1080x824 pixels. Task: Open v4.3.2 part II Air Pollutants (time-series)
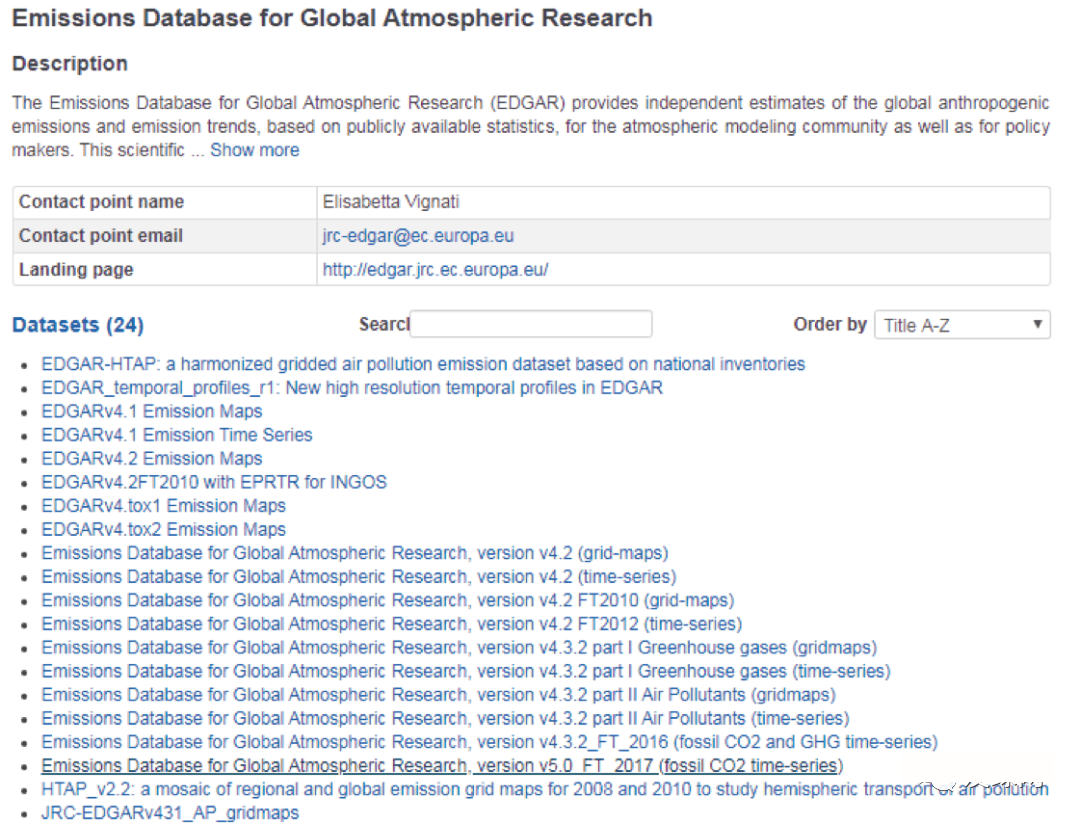pyautogui.click(x=445, y=718)
